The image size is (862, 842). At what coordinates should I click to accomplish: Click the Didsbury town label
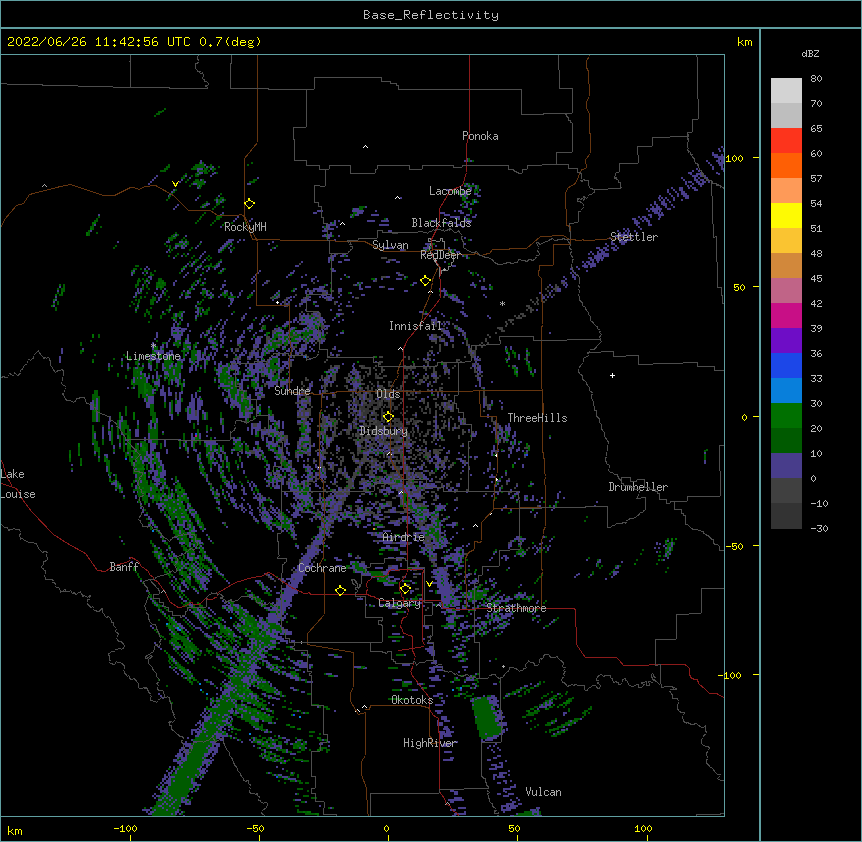383,431
